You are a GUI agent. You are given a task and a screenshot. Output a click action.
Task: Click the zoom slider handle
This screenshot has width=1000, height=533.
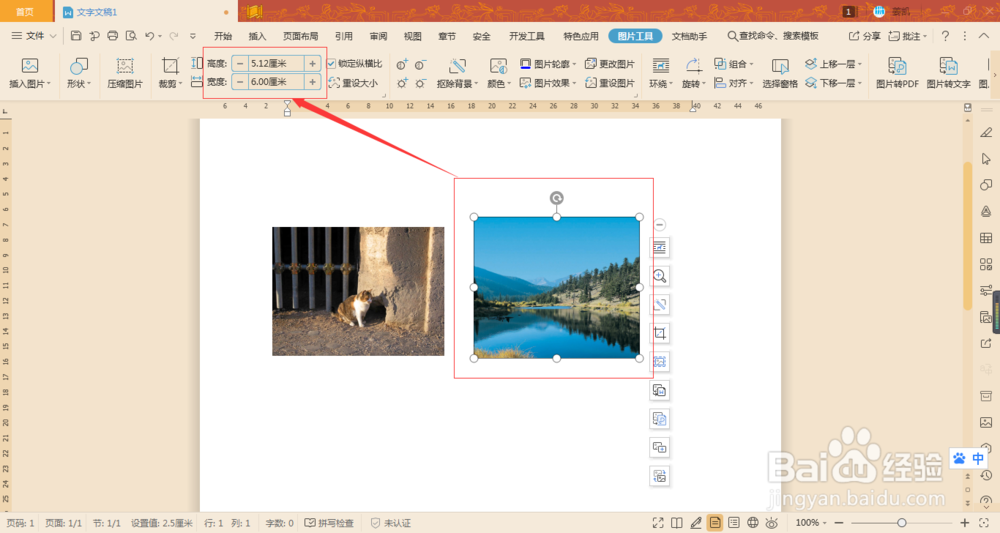(902, 523)
